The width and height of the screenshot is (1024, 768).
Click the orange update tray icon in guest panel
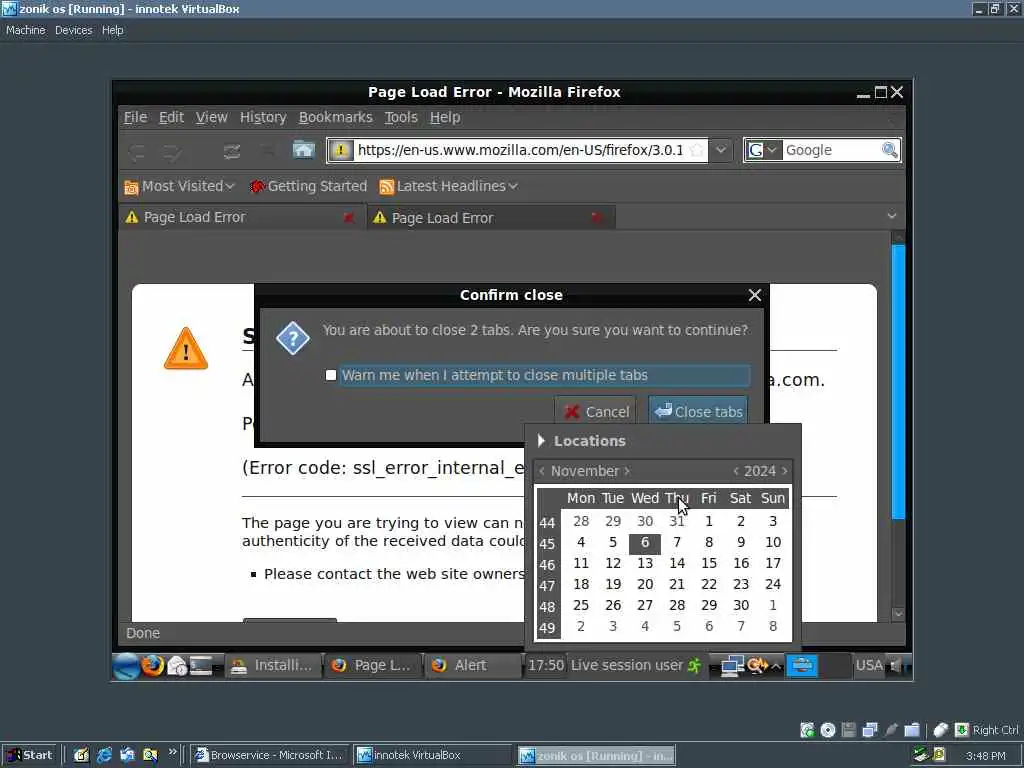[757, 665]
